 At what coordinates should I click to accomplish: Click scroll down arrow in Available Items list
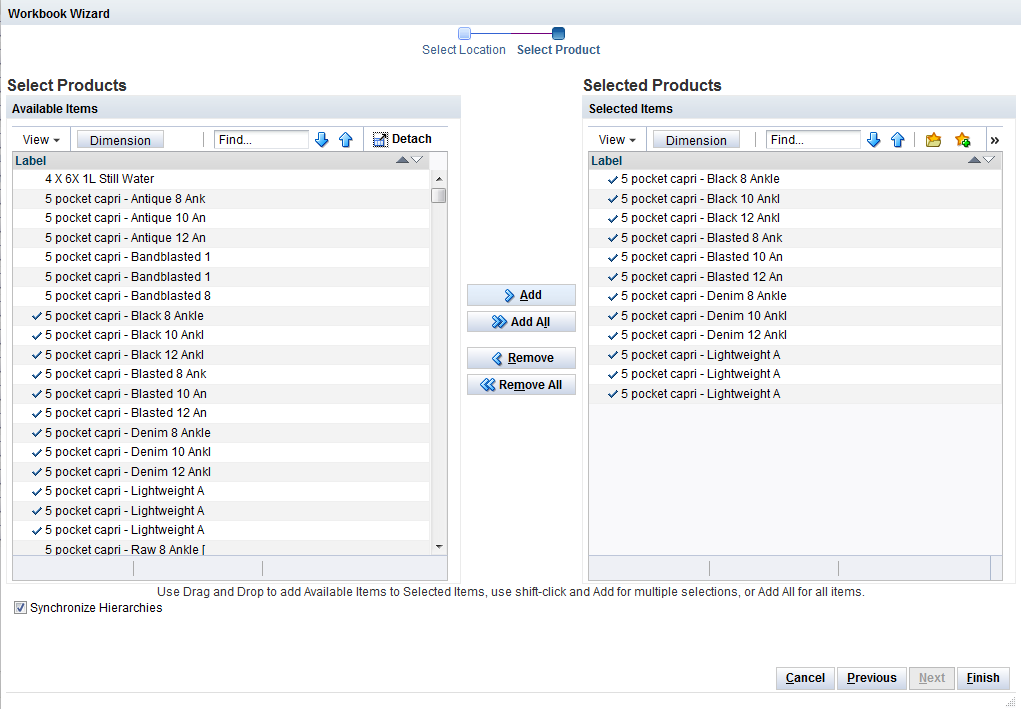point(439,546)
